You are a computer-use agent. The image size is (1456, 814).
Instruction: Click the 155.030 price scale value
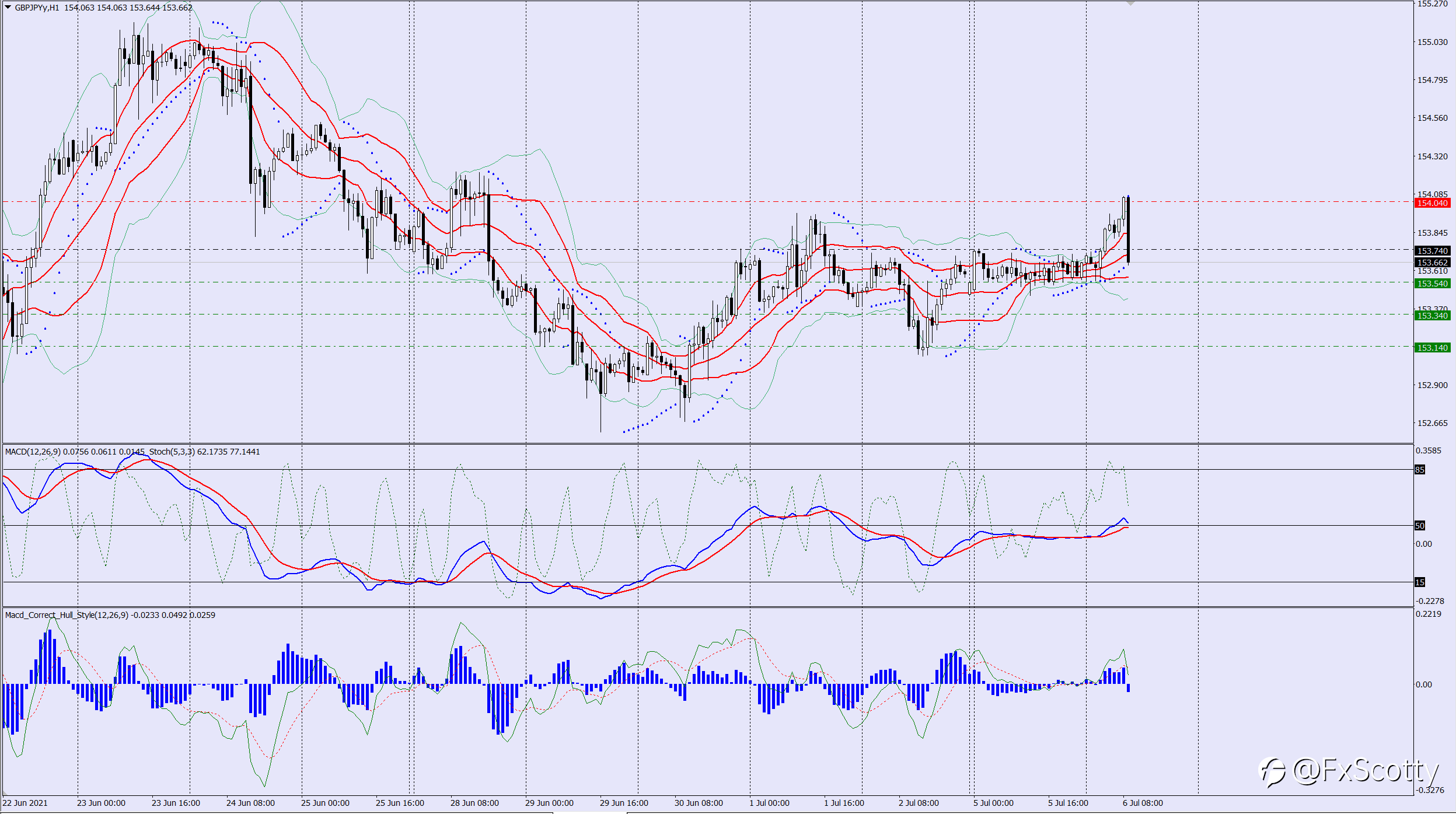coord(1433,42)
